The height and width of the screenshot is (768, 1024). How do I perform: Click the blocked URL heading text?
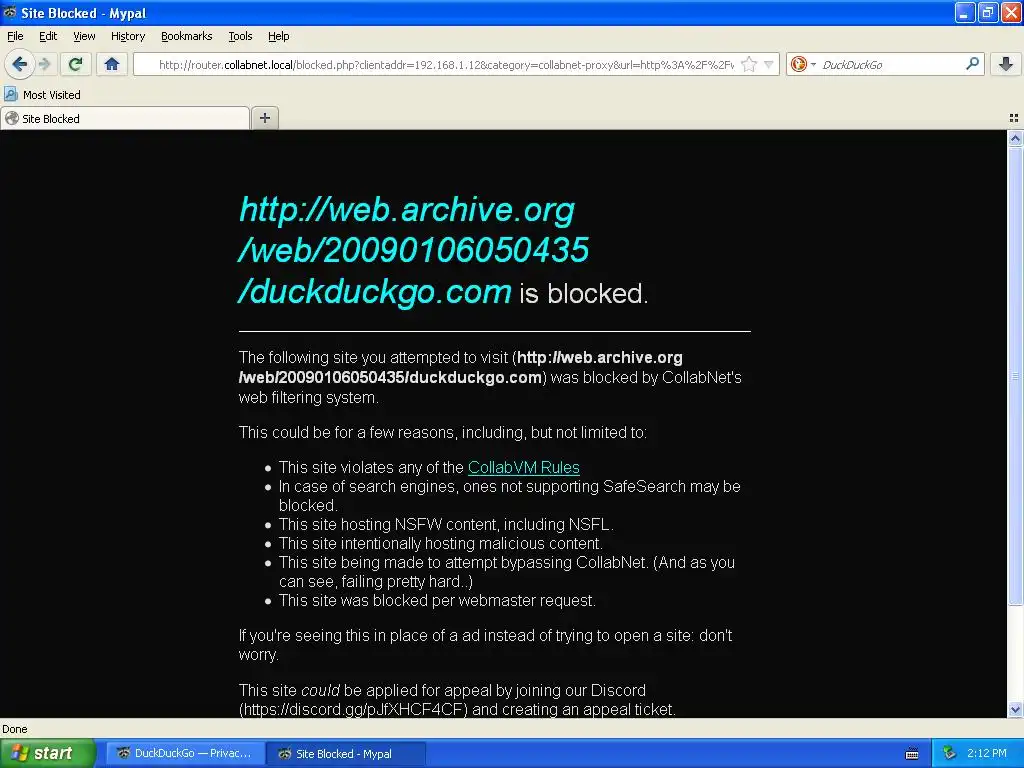[x=414, y=250]
